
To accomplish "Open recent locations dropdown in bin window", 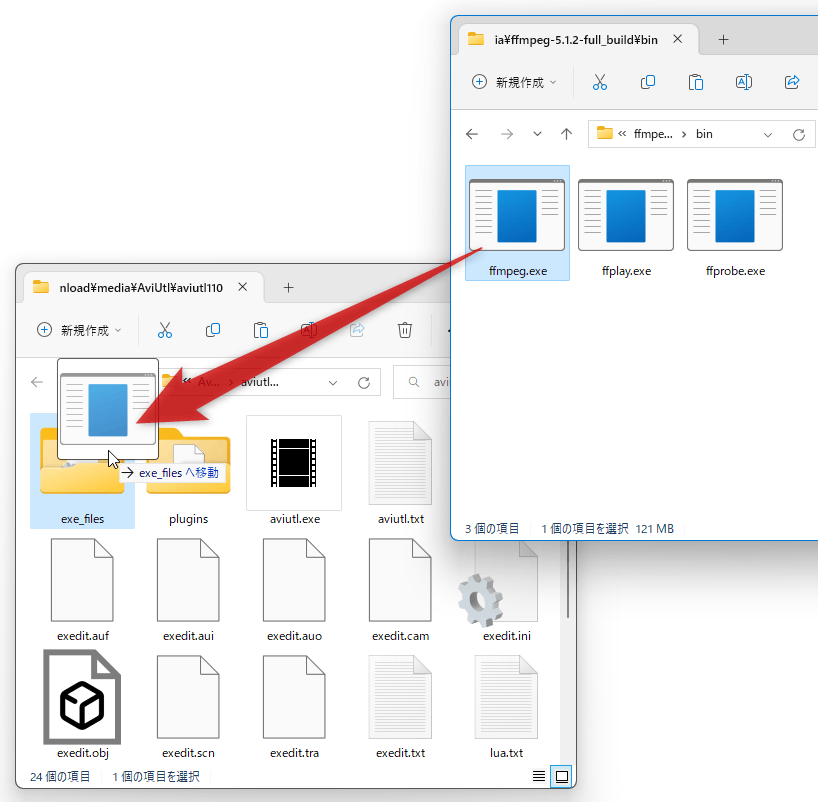I will point(537,134).
